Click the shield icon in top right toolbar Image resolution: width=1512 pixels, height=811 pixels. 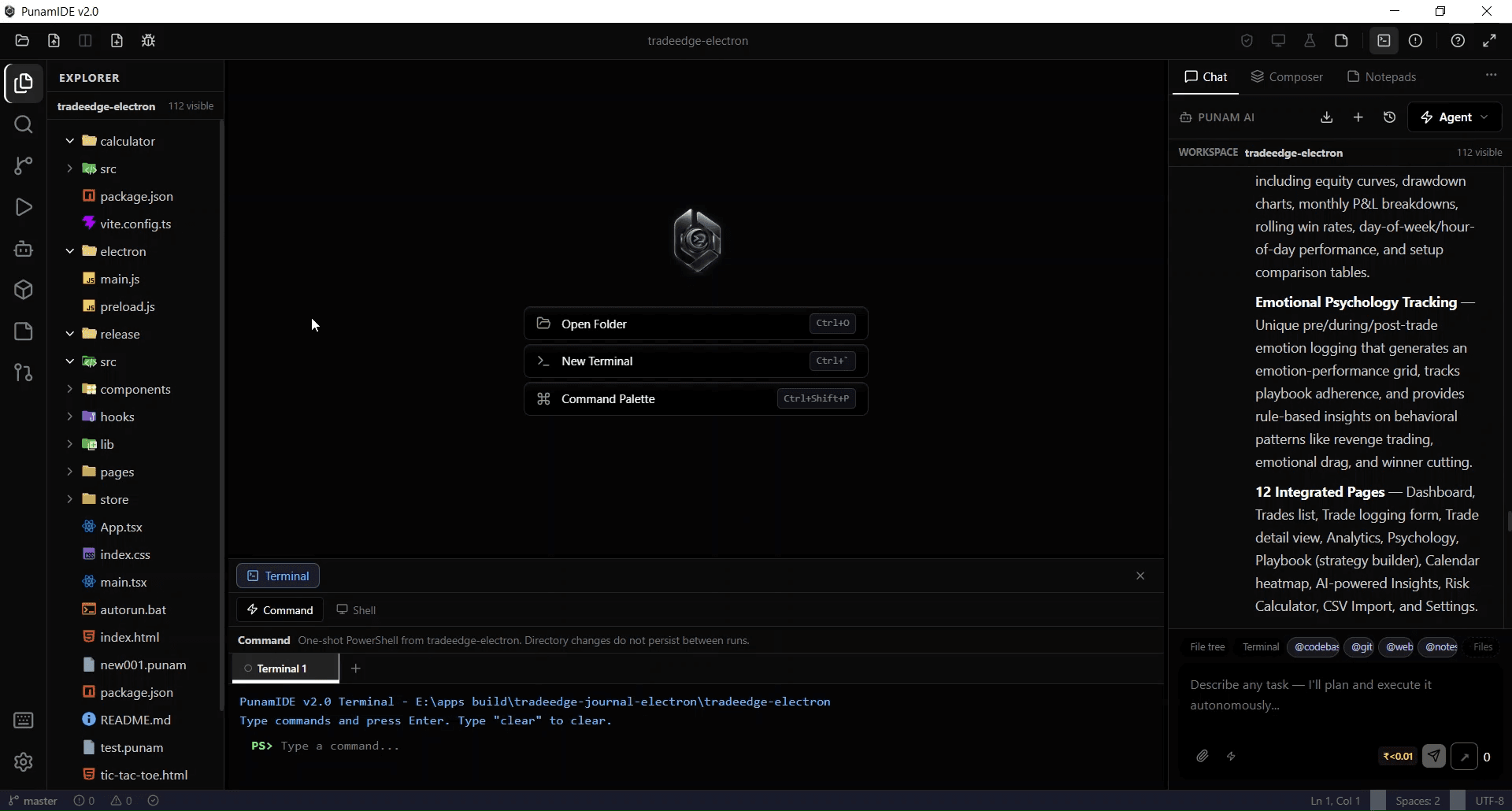click(x=1247, y=41)
